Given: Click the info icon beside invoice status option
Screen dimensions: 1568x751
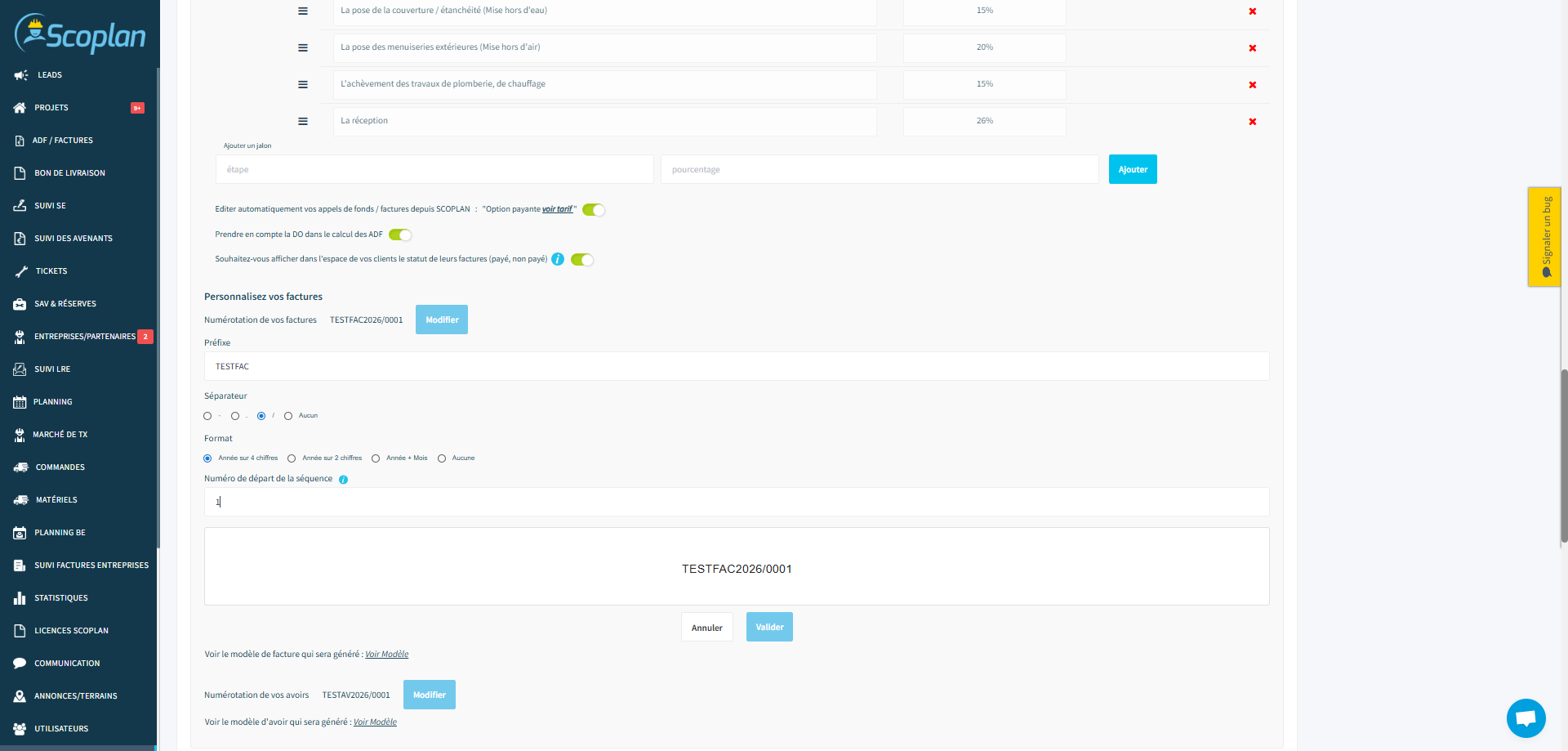Looking at the screenshot, I should click(x=558, y=259).
